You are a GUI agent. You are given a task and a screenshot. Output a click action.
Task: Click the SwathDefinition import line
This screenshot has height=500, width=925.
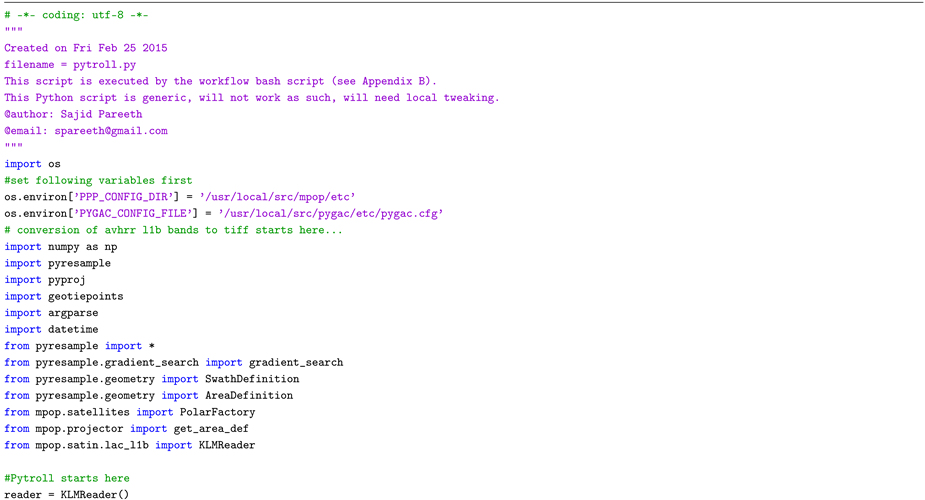pyautogui.click(x=152, y=379)
